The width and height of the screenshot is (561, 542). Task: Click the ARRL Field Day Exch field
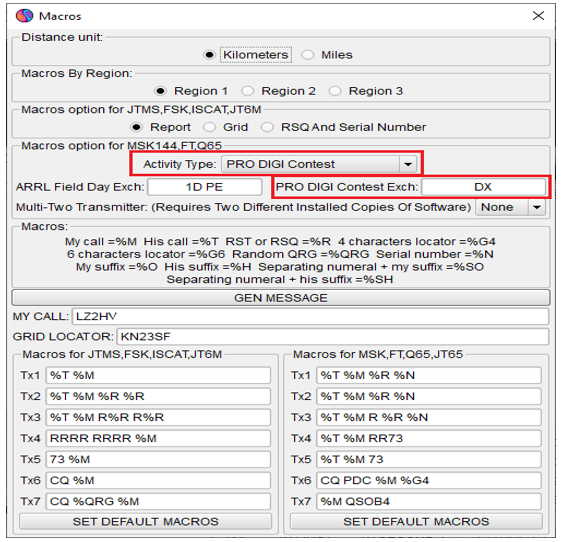click(x=205, y=187)
